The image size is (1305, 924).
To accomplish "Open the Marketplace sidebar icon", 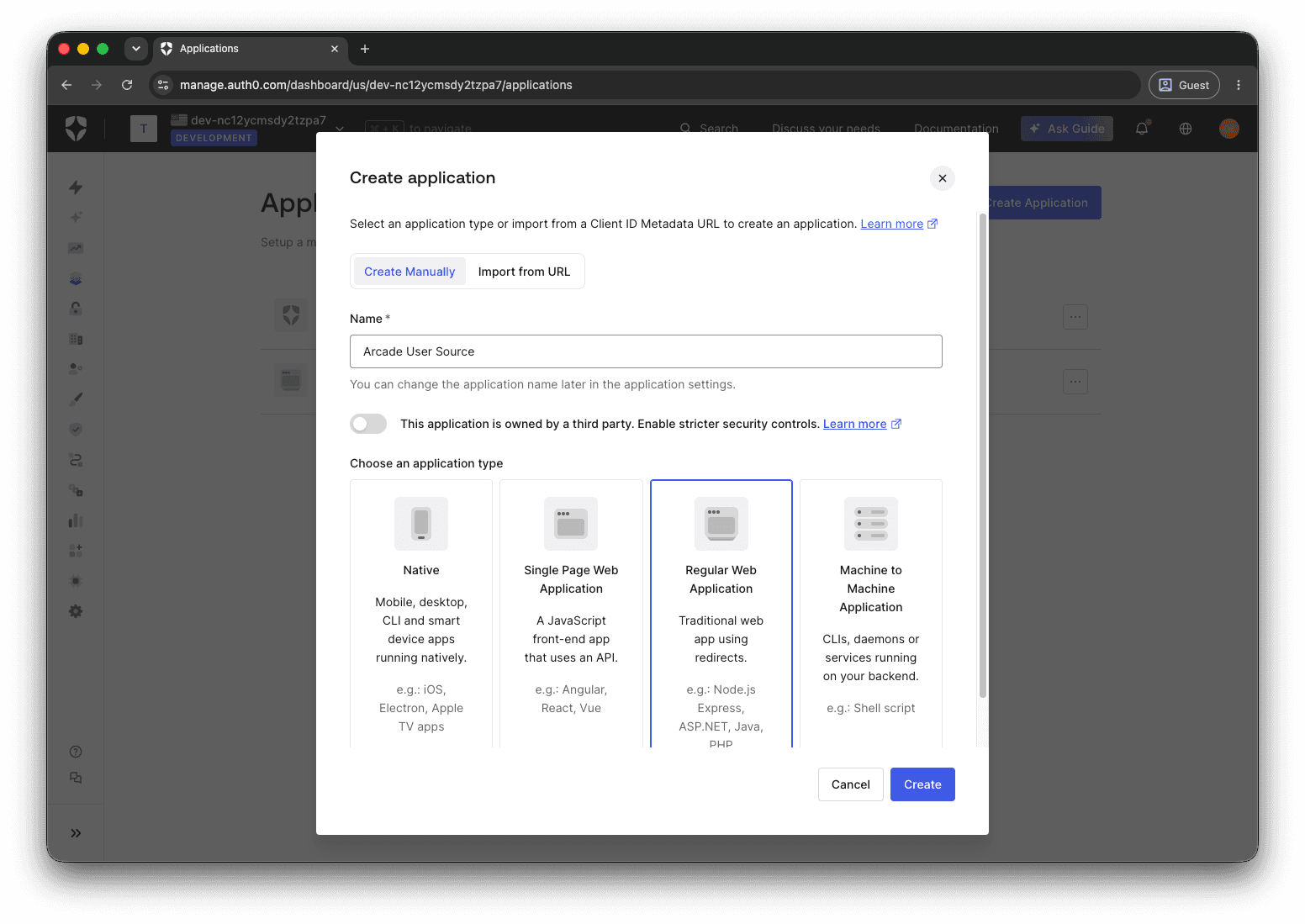I will pyautogui.click(x=76, y=551).
